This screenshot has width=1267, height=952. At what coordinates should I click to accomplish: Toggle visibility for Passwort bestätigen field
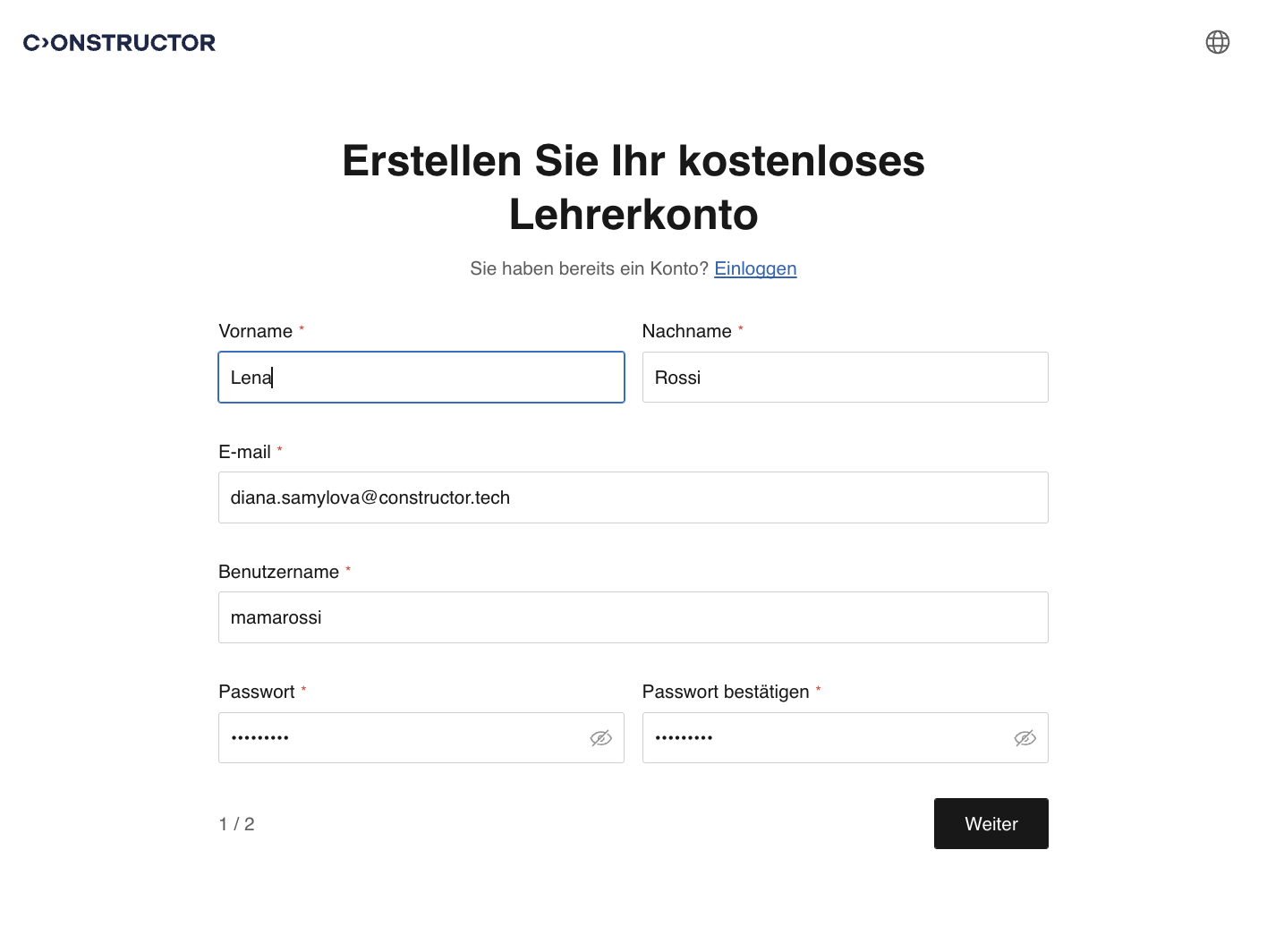click(1025, 738)
